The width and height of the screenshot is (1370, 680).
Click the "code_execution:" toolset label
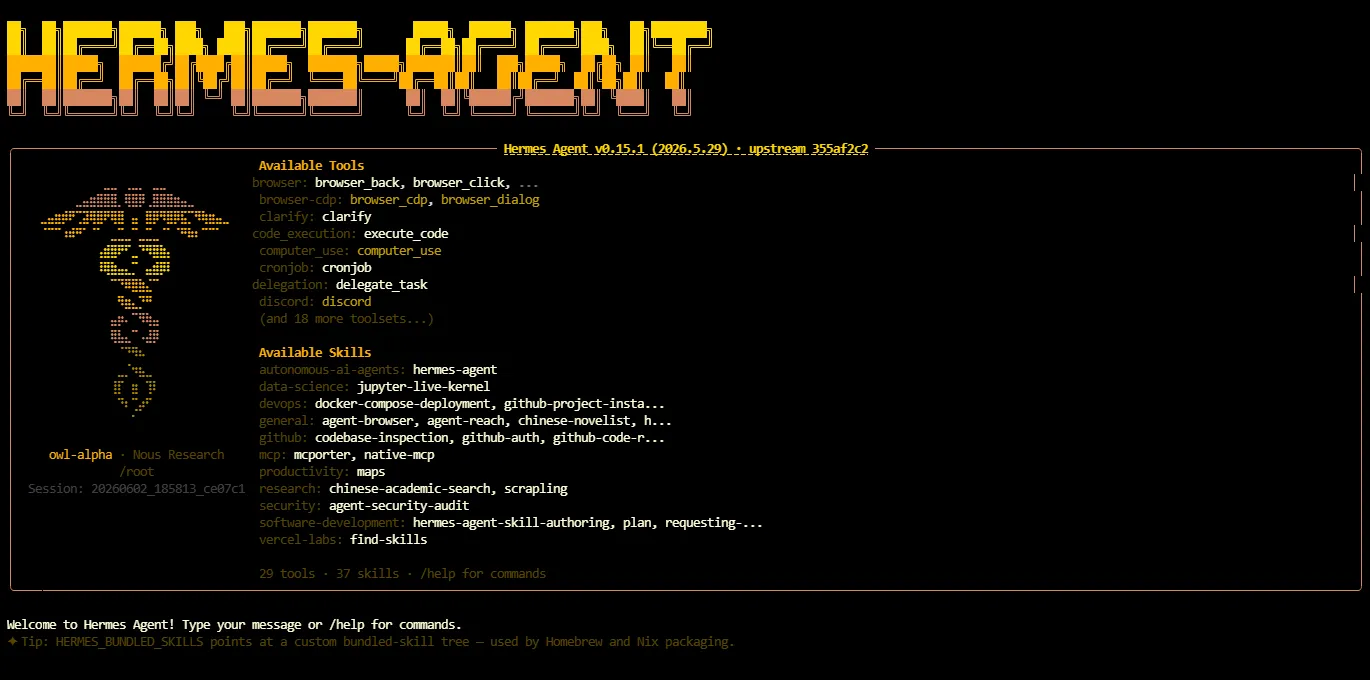304,234
